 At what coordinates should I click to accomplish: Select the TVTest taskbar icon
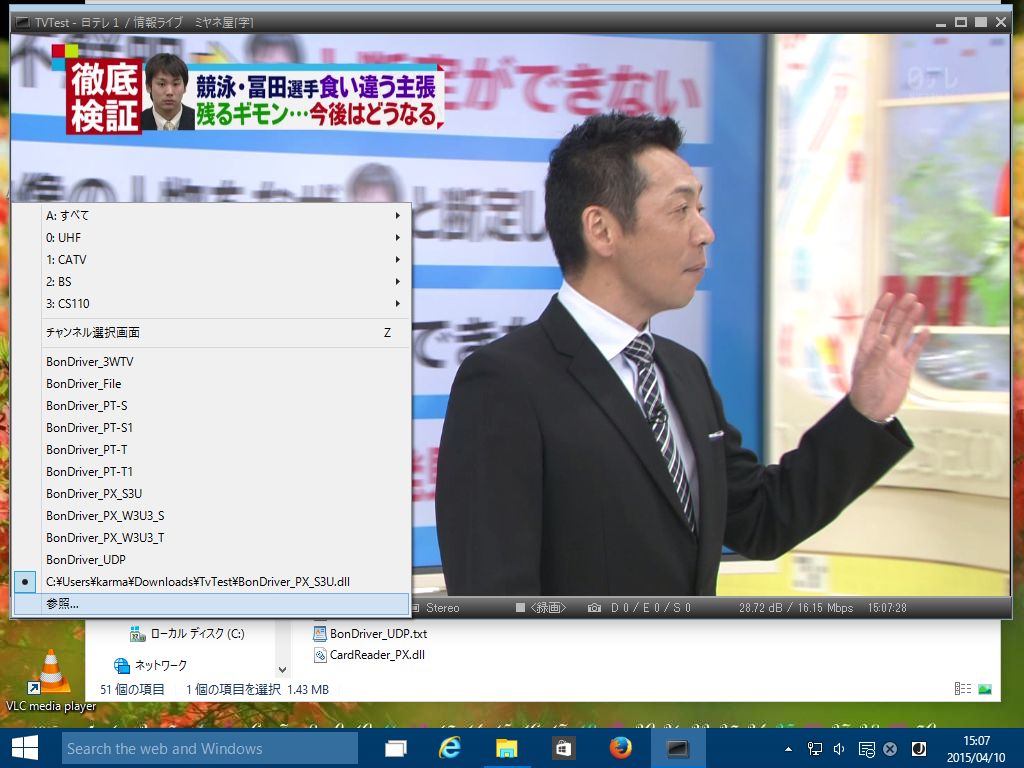pyautogui.click(x=677, y=748)
